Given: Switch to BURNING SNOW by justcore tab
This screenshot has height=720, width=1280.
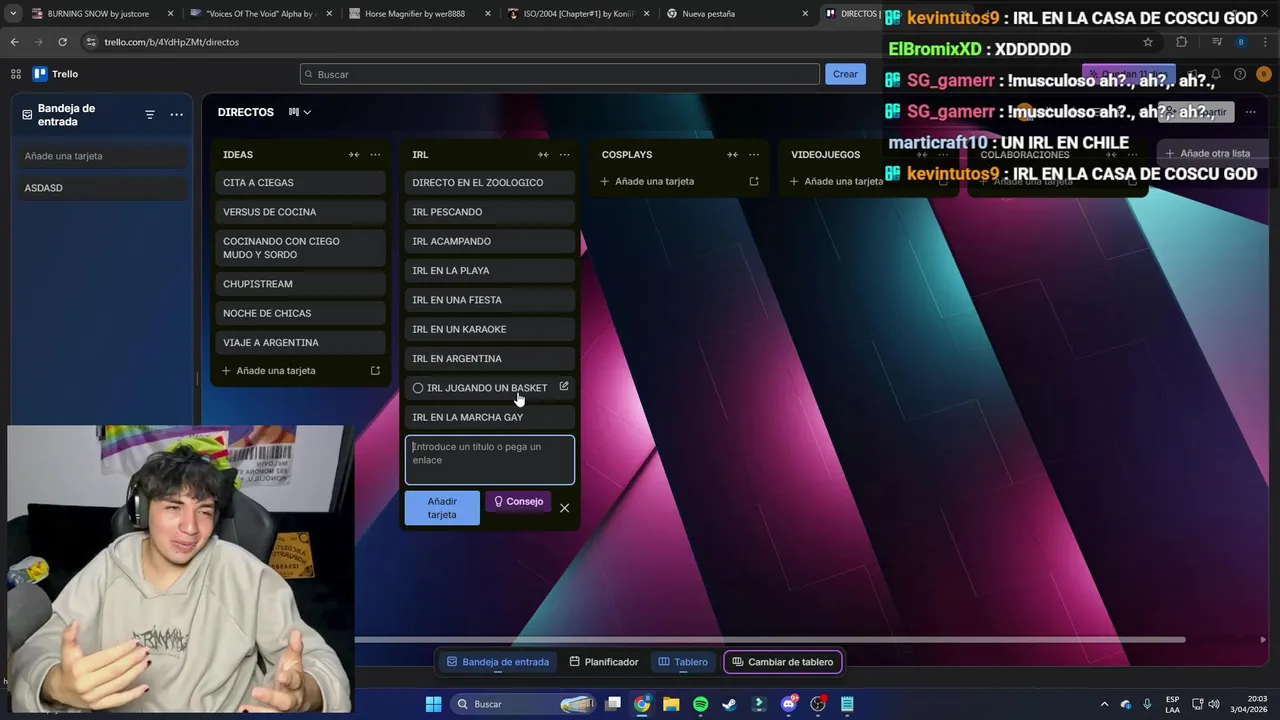Looking at the screenshot, I should pyautogui.click(x=98, y=14).
